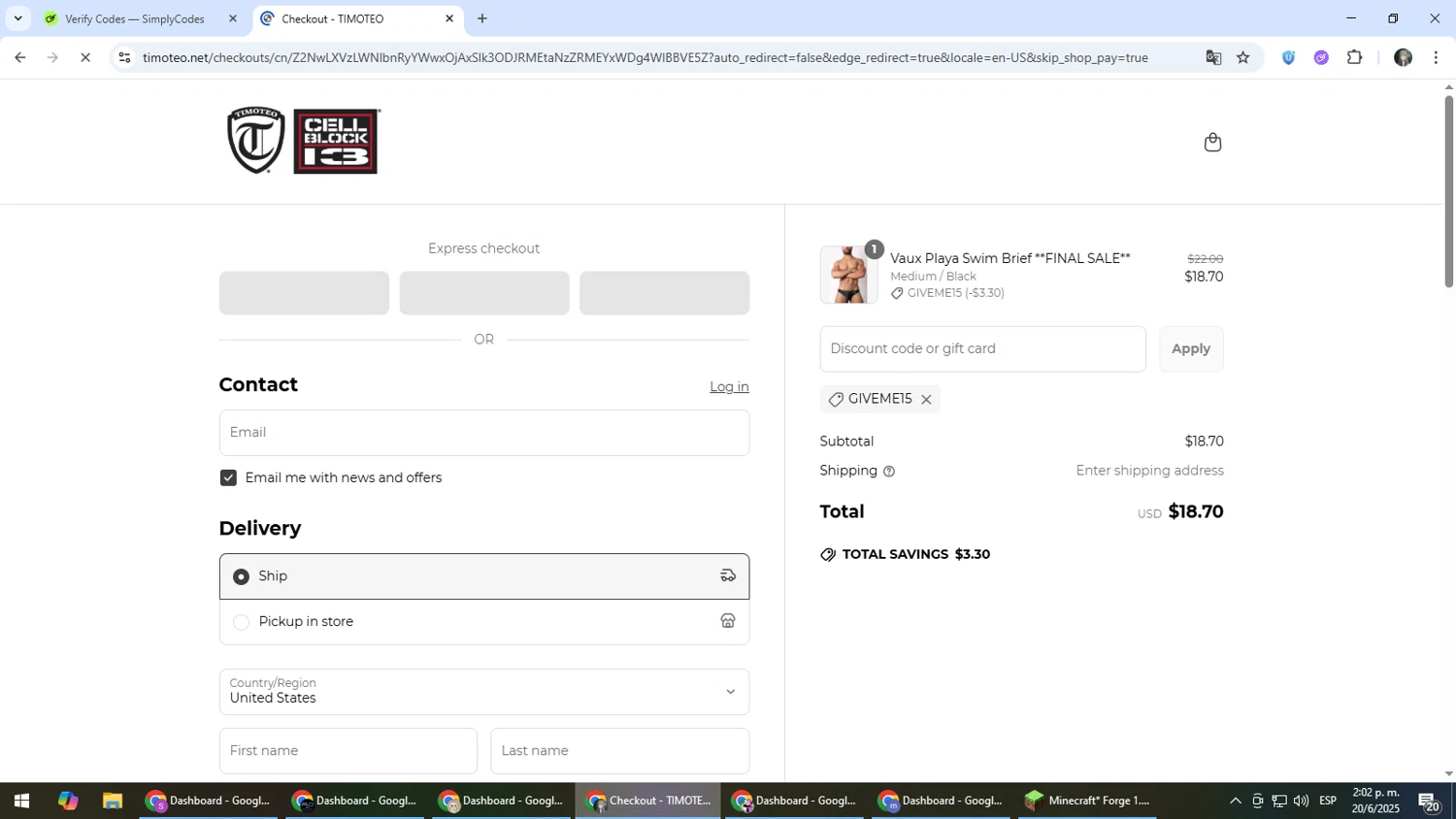Open the notification center icon

pyautogui.click(x=1431, y=803)
